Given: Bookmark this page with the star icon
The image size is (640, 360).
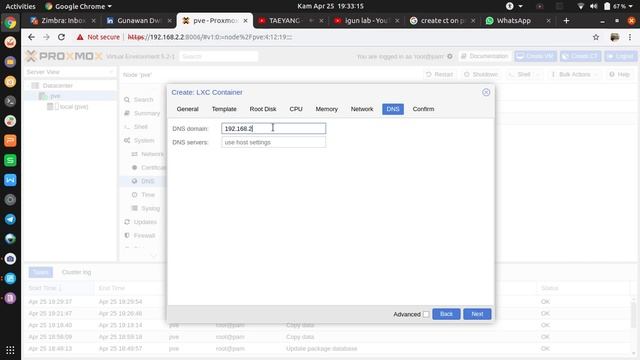Looking at the screenshot, I should pos(596,37).
